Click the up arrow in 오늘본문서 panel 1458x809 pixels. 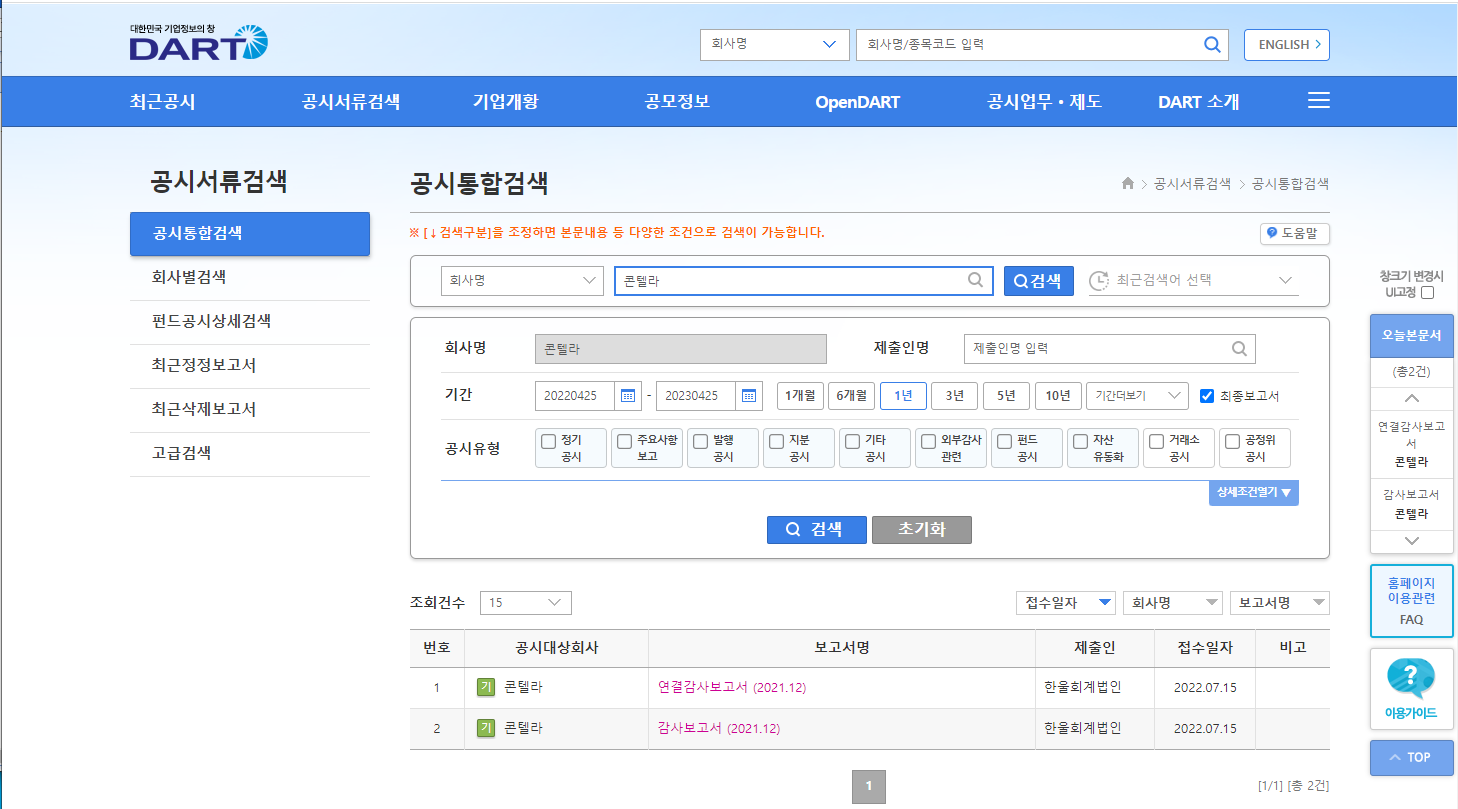tap(1411, 398)
